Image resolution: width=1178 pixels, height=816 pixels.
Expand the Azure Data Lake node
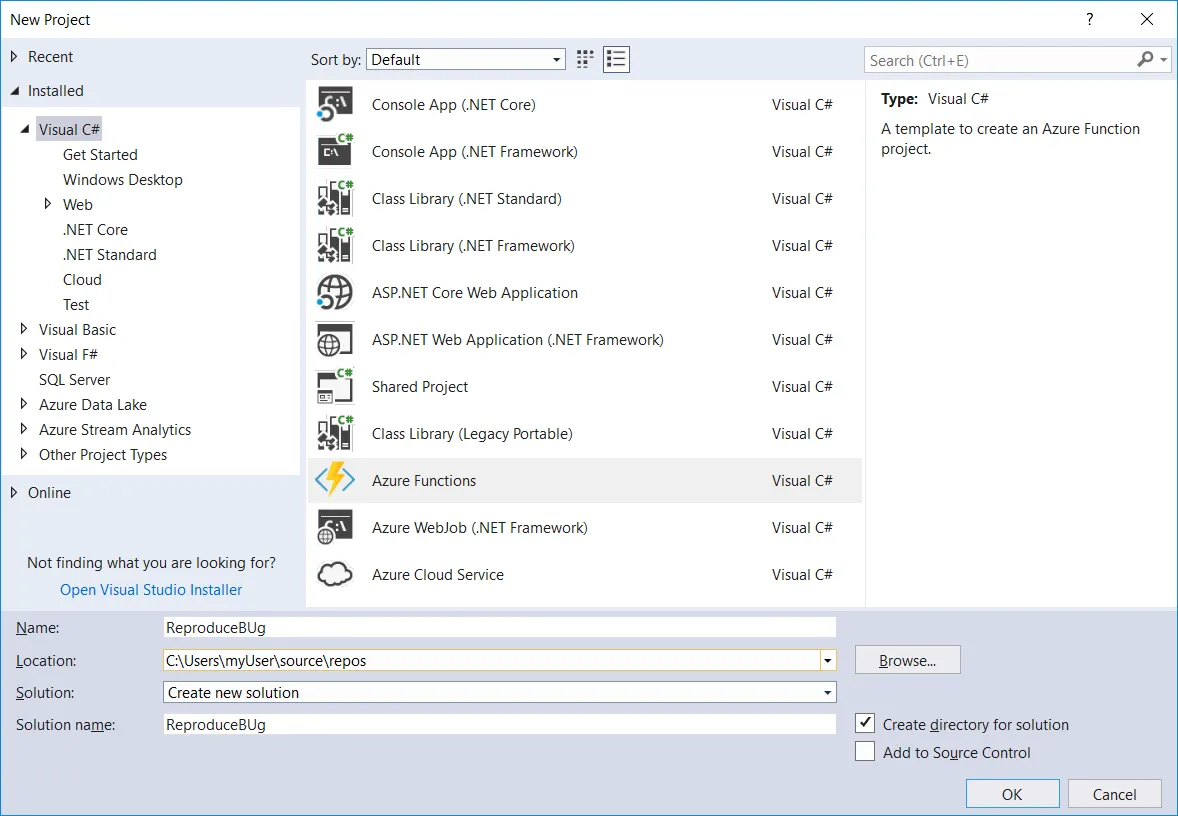[x=23, y=403]
